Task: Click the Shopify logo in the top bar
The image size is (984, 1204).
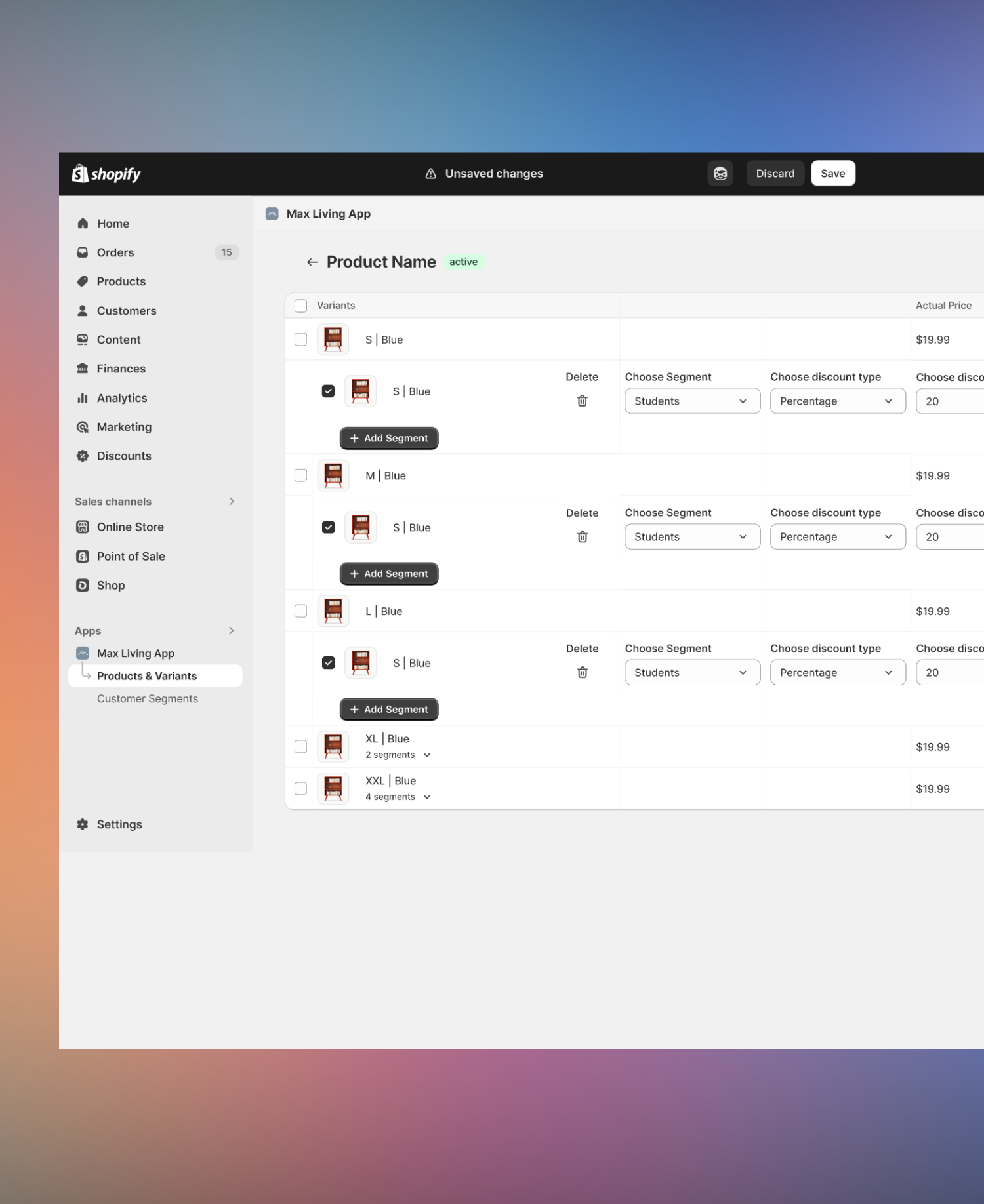Action: pyautogui.click(x=106, y=174)
